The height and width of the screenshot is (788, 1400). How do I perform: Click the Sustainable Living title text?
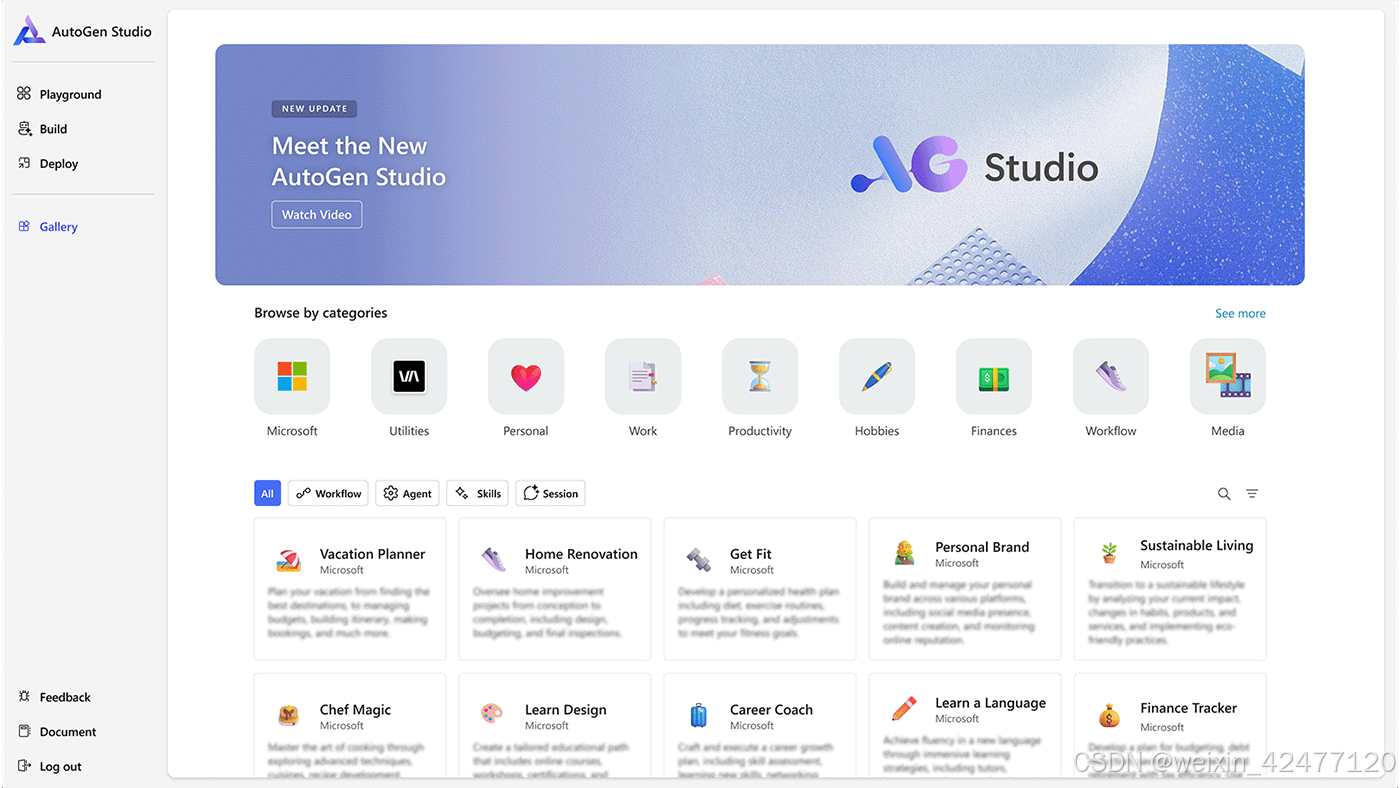click(1196, 545)
